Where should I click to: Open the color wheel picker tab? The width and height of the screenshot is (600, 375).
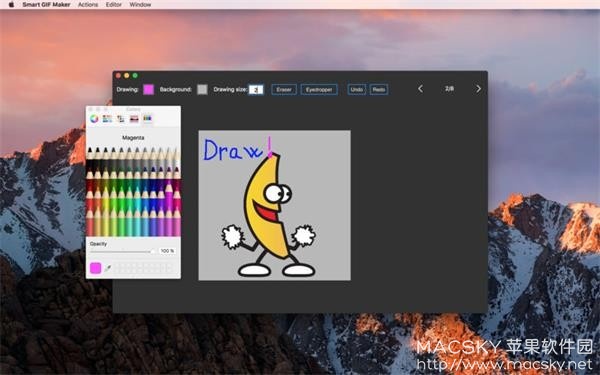pos(94,119)
